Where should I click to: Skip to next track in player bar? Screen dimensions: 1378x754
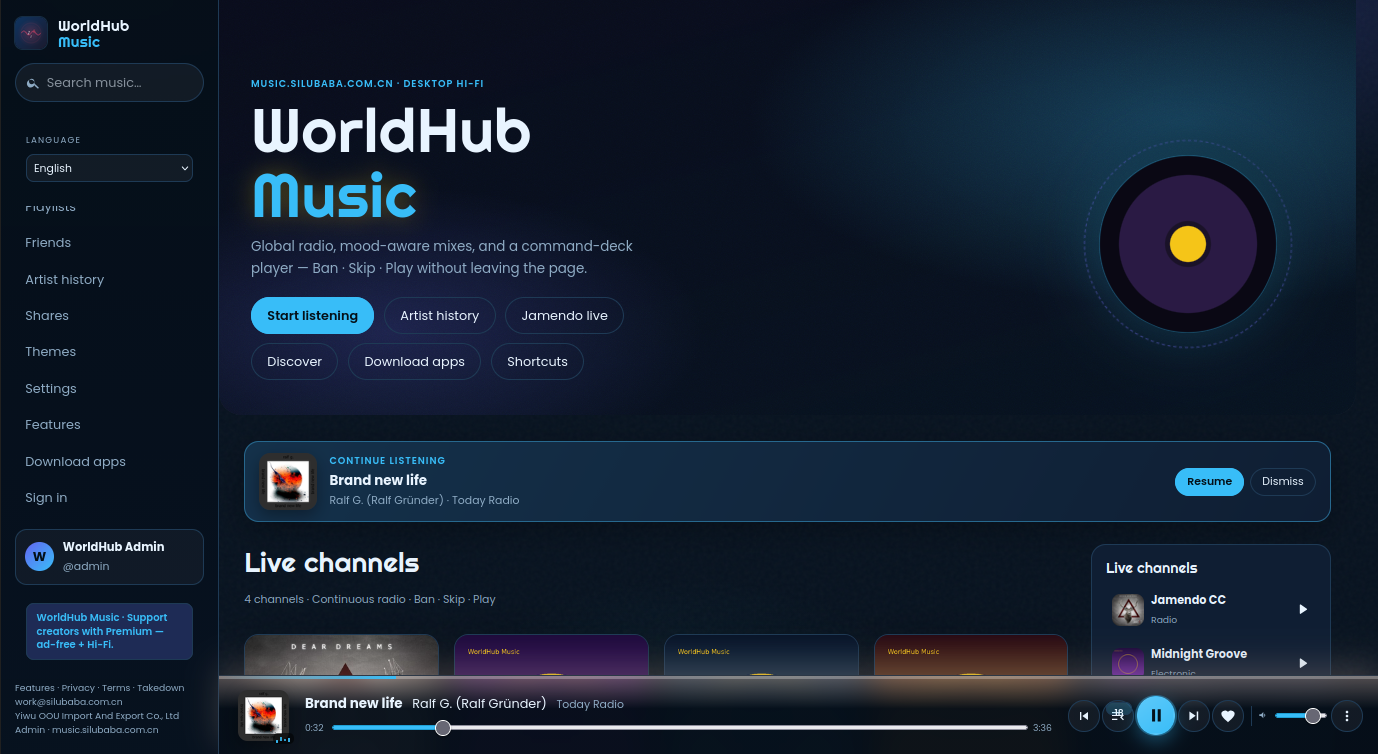coord(1193,716)
